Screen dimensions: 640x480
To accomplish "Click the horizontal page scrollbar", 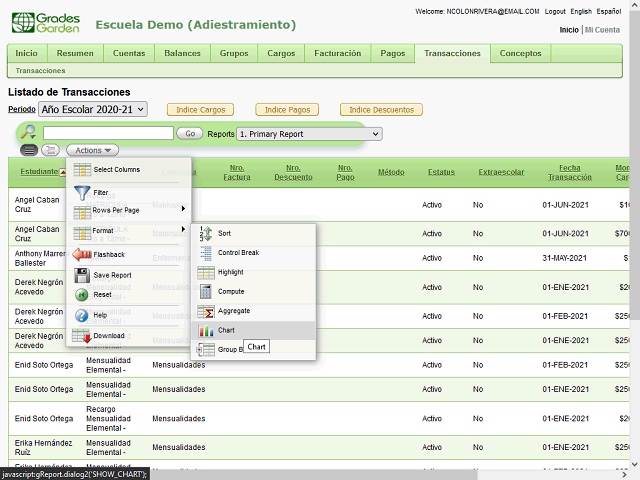I will point(314,475).
